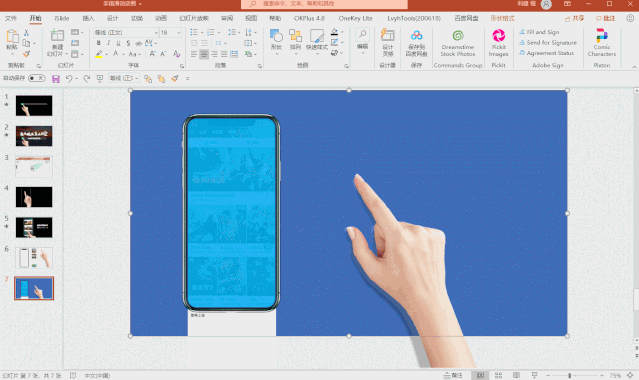This screenshot has width=639, height=380.
Task: Toggle the AutoSave switch
Action: point(36,78)
